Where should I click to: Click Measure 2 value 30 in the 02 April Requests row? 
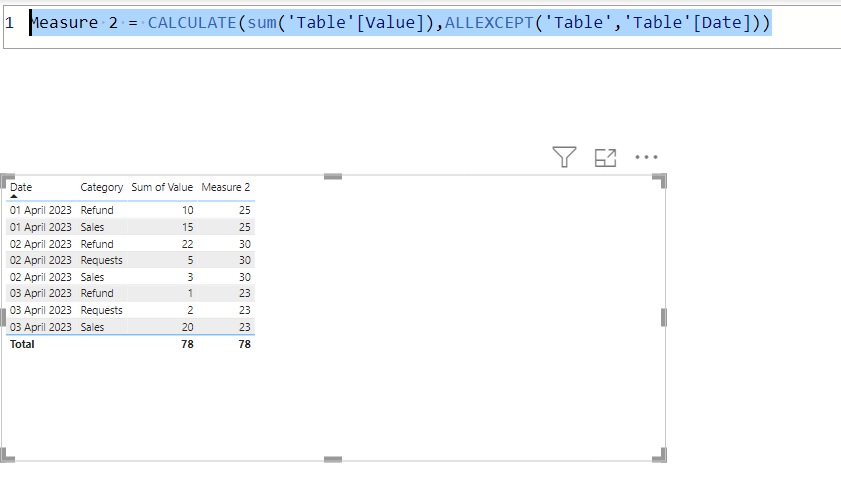pyautogui.click(x=245, y=260)
